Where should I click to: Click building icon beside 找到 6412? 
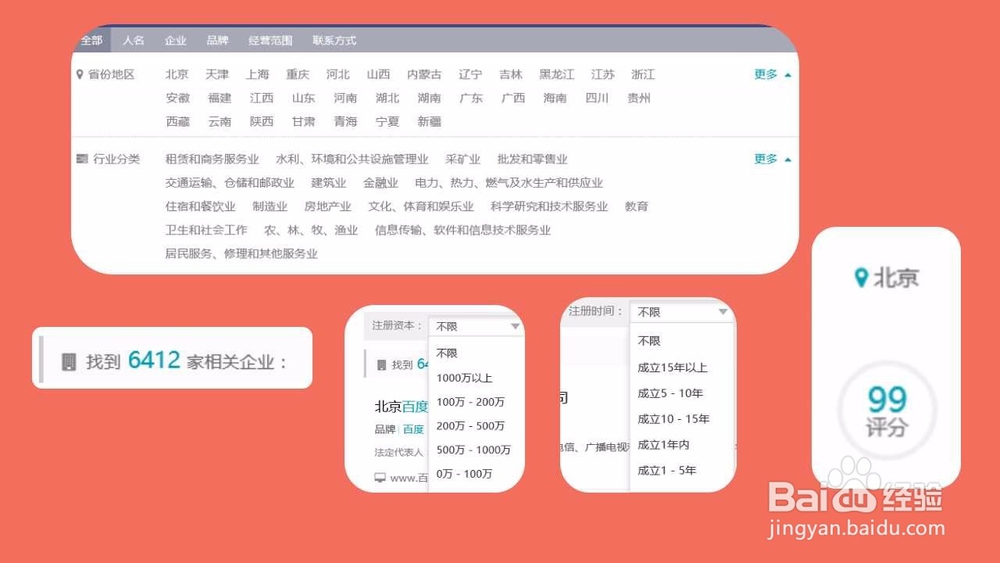click(68, 362)
